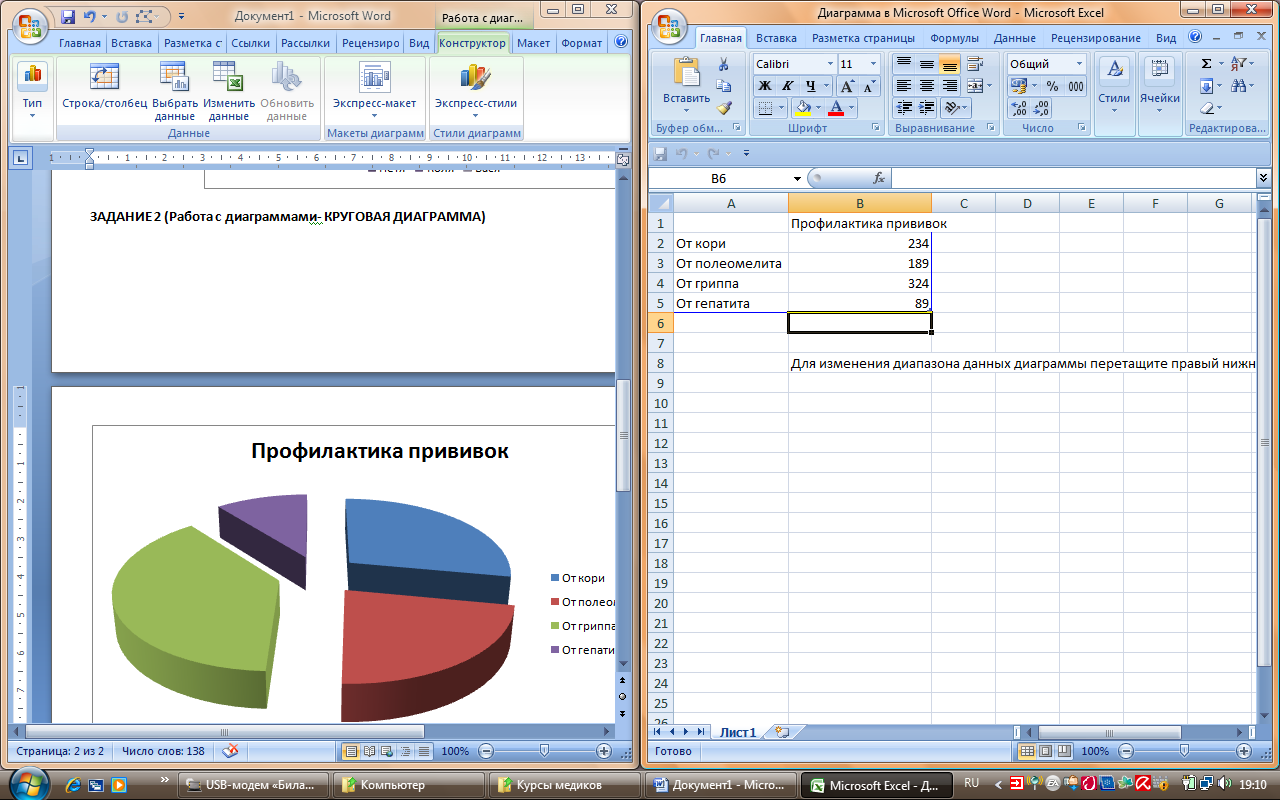Click Font Color red A in Excel
Screen dimensions: 1280x800
[x=836, y=108]
